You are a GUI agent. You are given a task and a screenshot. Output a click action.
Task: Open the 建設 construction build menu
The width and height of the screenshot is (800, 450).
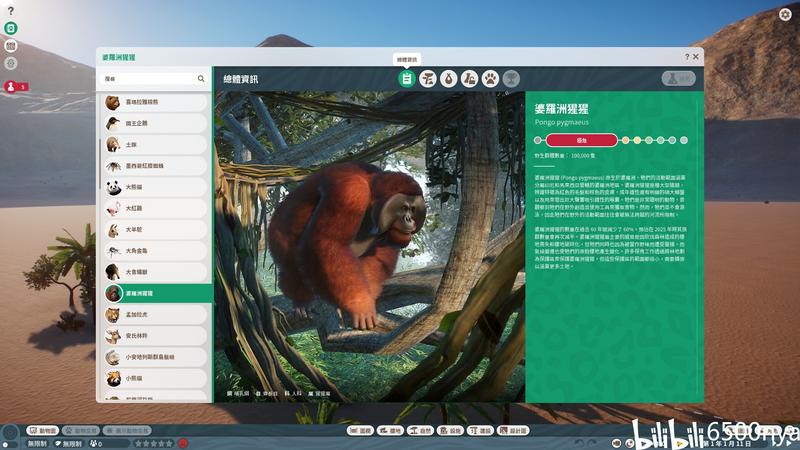click(481, 431)
